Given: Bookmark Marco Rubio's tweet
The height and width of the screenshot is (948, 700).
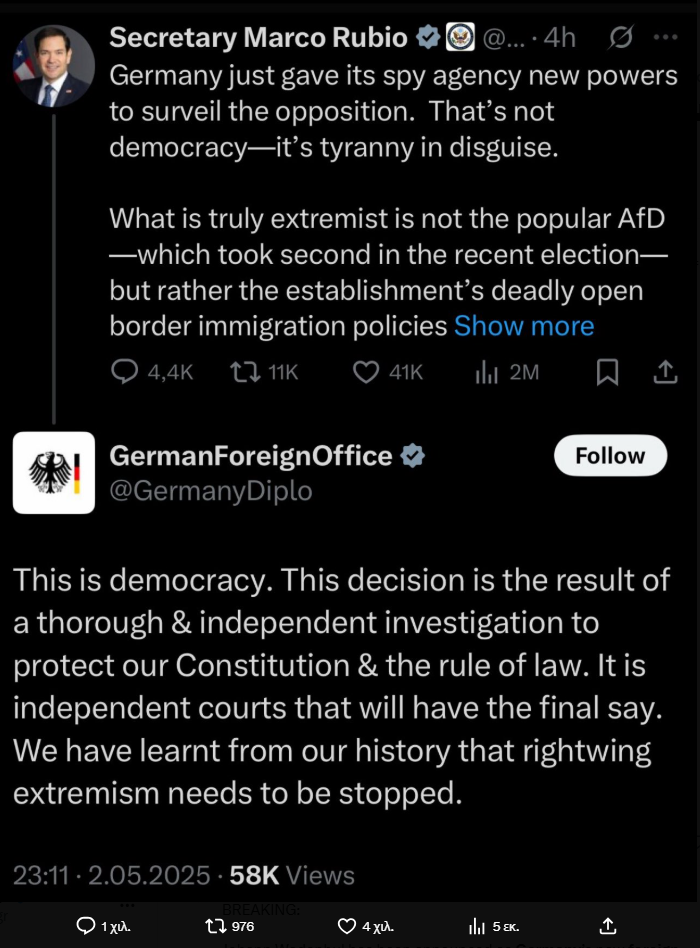Looking at the screenshot, I should pyautogui.click(x=607, y=372).
